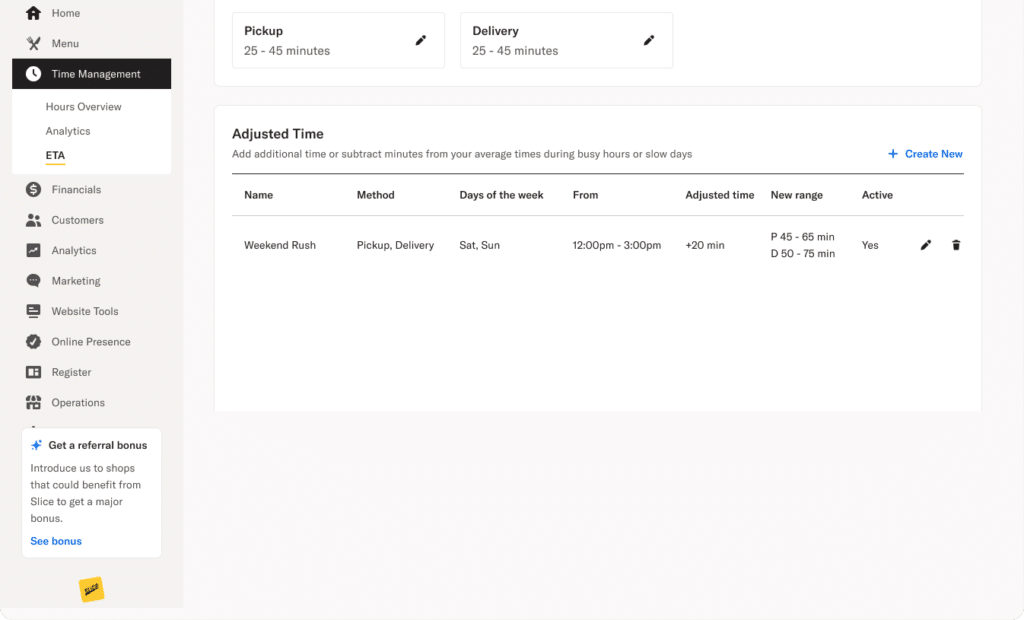The width and height of the screenshot is (1024, 620).
Task: Click the Online Presence checkmark badge icon
Action: click(x=33, y=342)
